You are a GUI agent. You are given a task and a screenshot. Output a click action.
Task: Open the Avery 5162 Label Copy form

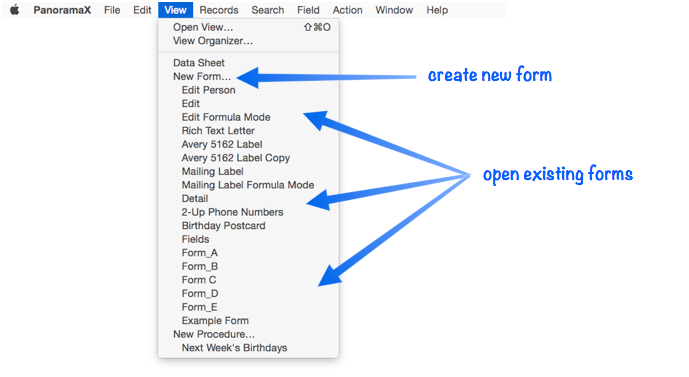249,158
